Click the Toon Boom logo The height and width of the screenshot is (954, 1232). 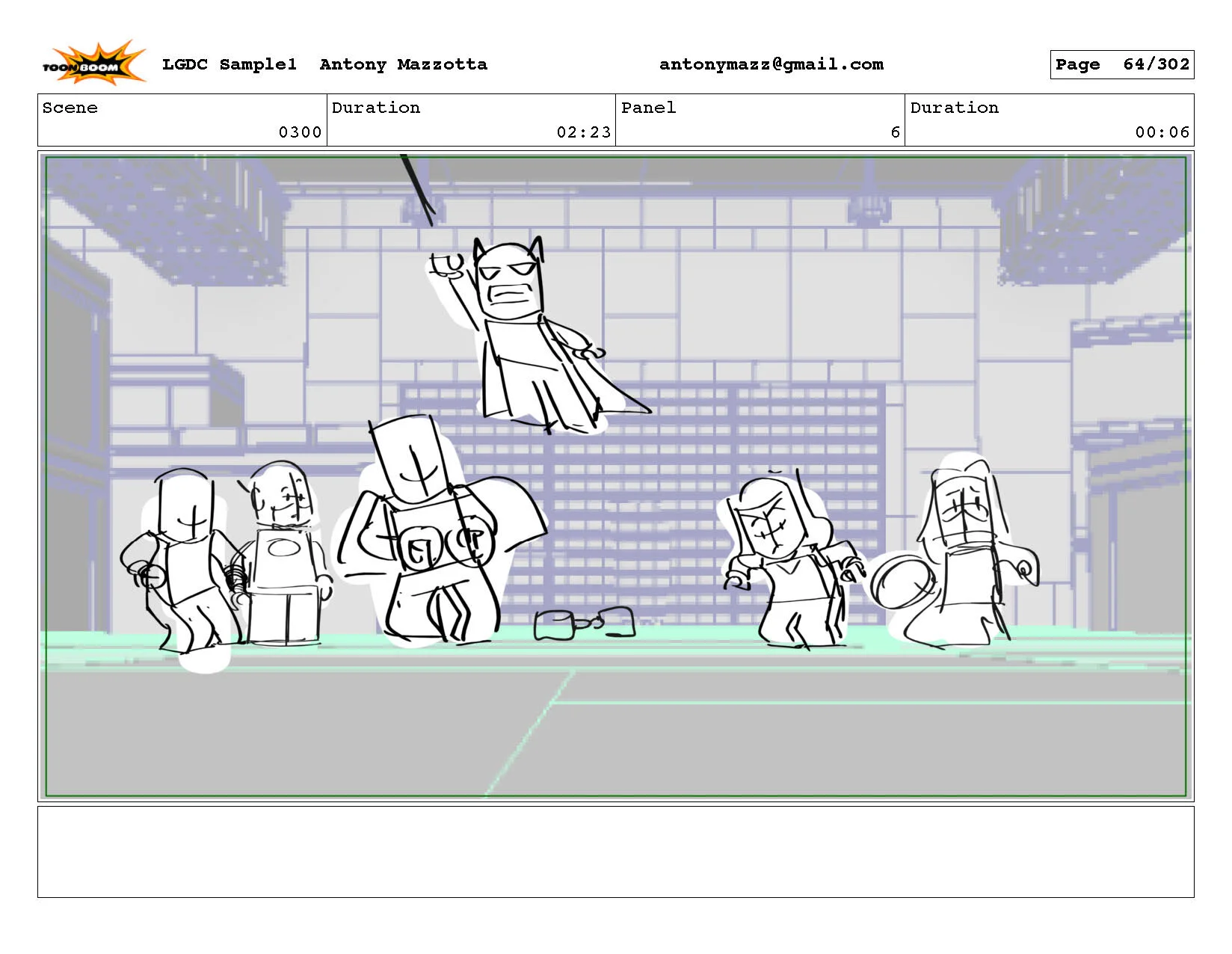click(93, 62)
